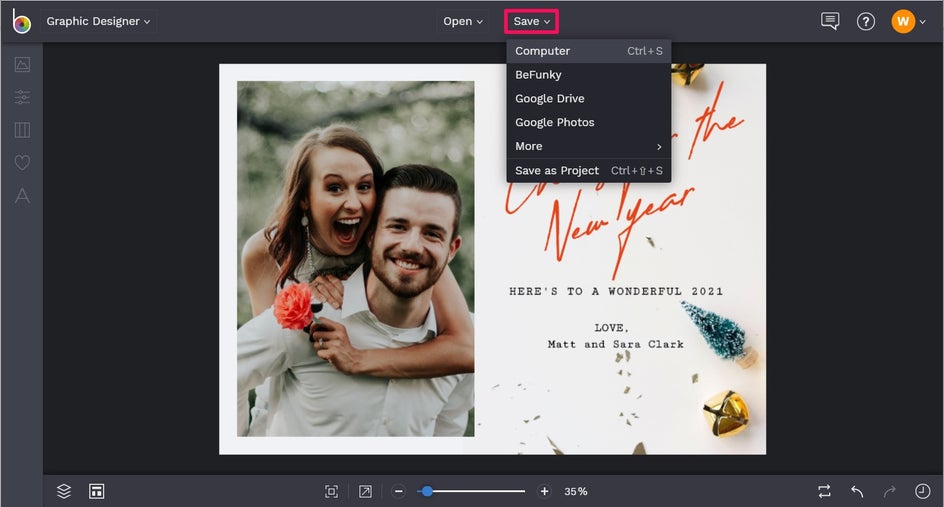Select the "LOVE," text line
The height and width of the screenshot is (507, 944).
coord(611,328)
